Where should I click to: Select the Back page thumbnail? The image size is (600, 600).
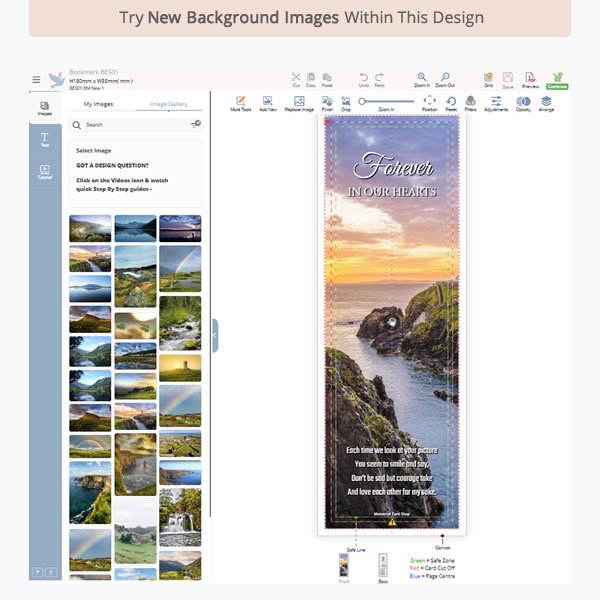tap(381, 567)
